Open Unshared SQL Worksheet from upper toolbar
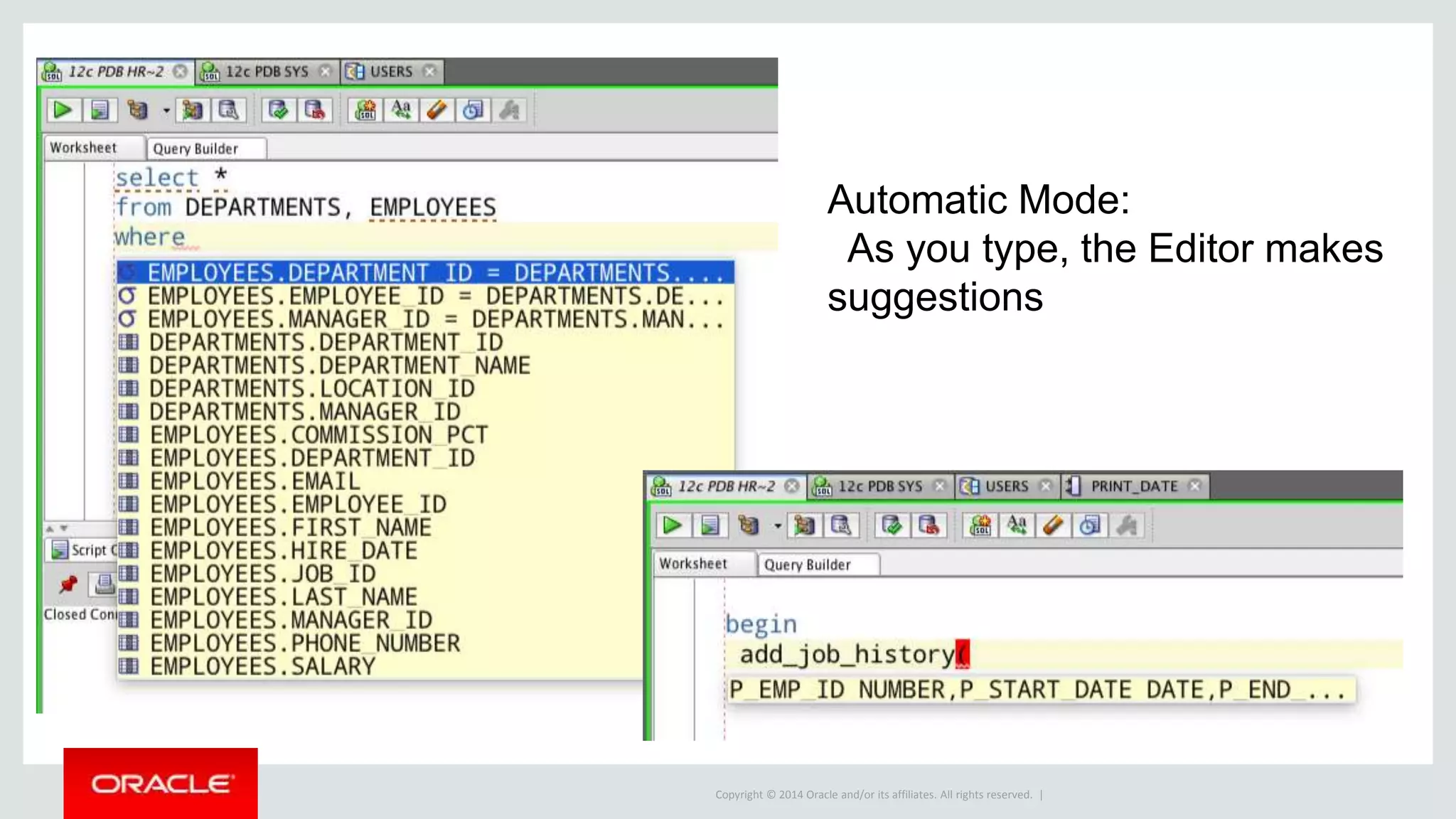This screenshot has width=1456, height=819. 365,110
